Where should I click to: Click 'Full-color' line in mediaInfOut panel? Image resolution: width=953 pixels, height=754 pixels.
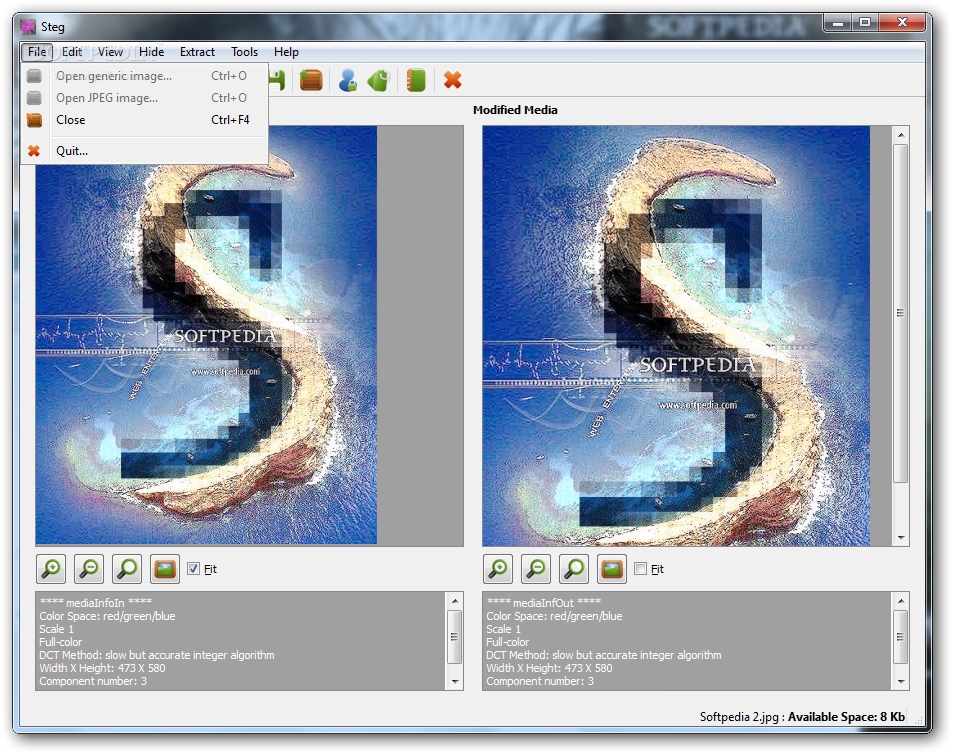click(x=507, y=642)
